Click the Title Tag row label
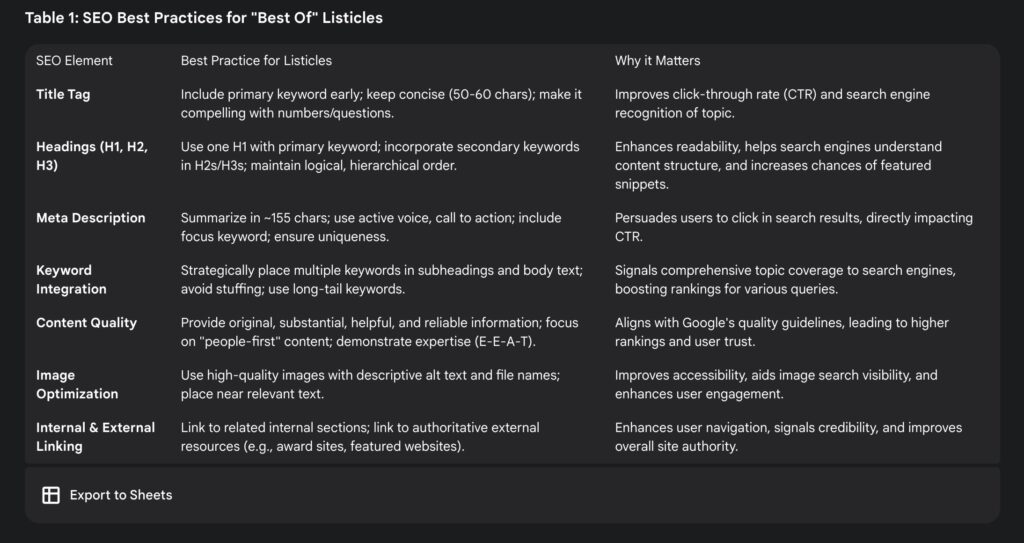The height and width of the screenshot is (543, 1024). click(x=63, y=95)
